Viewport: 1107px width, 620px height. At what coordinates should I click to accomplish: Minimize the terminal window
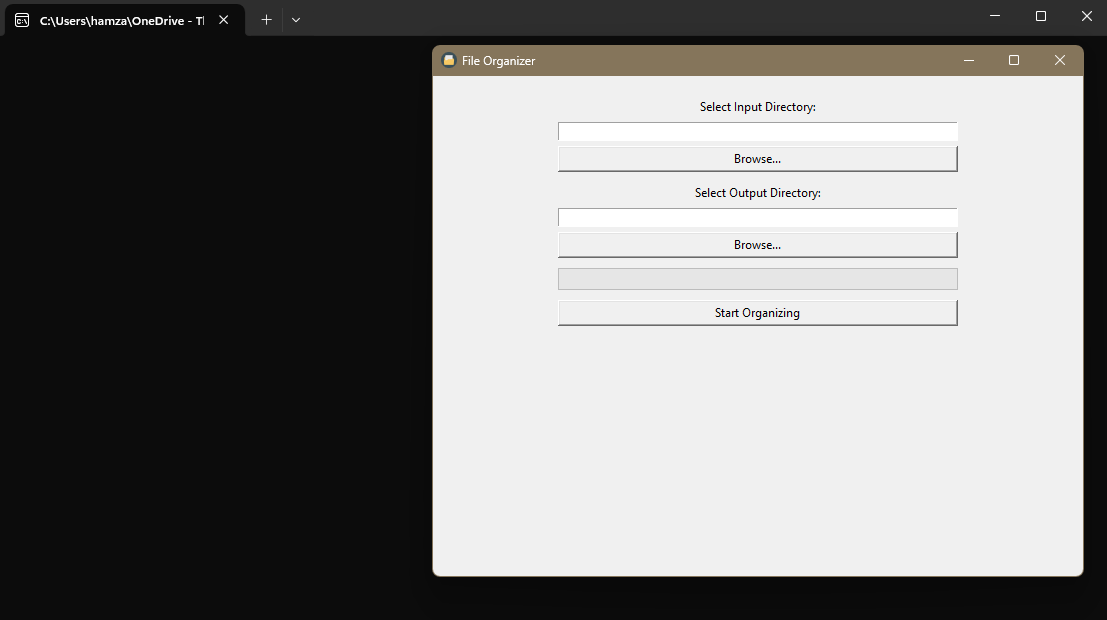[995, 16]
